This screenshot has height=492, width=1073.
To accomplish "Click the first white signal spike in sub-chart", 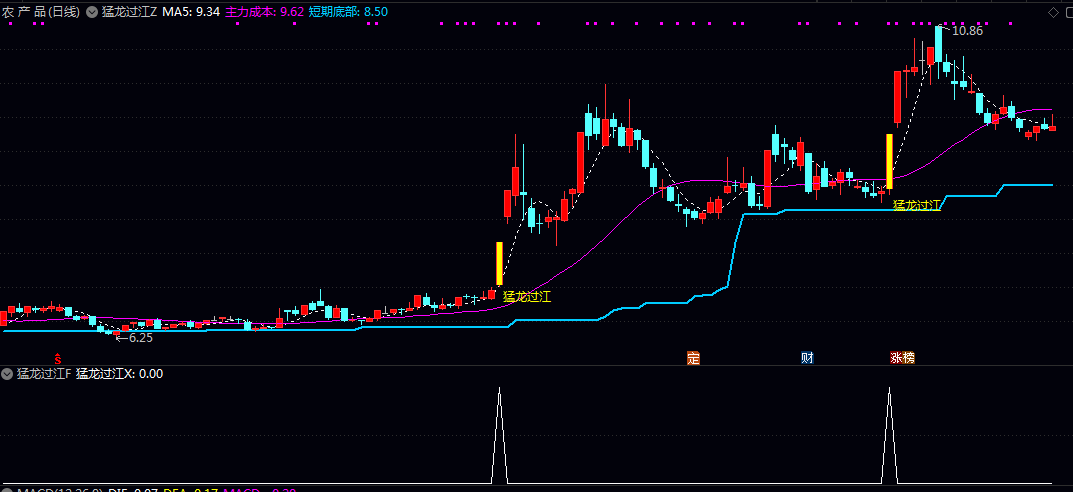I will (500, 435).
